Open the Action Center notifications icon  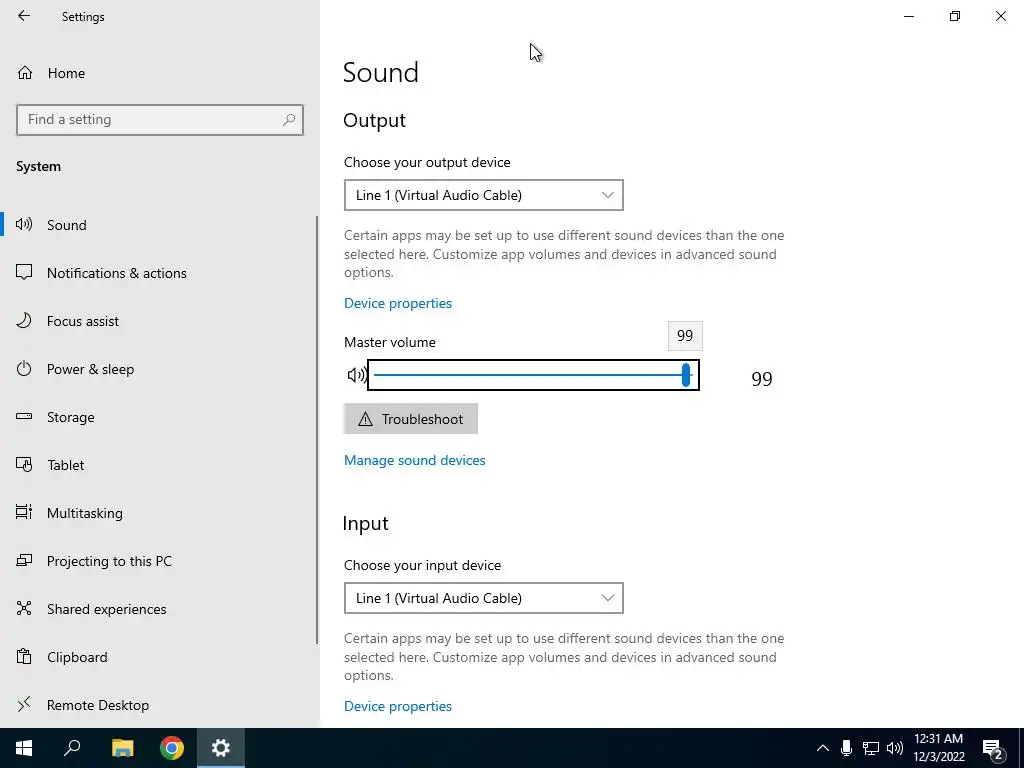tap(993, 749)
